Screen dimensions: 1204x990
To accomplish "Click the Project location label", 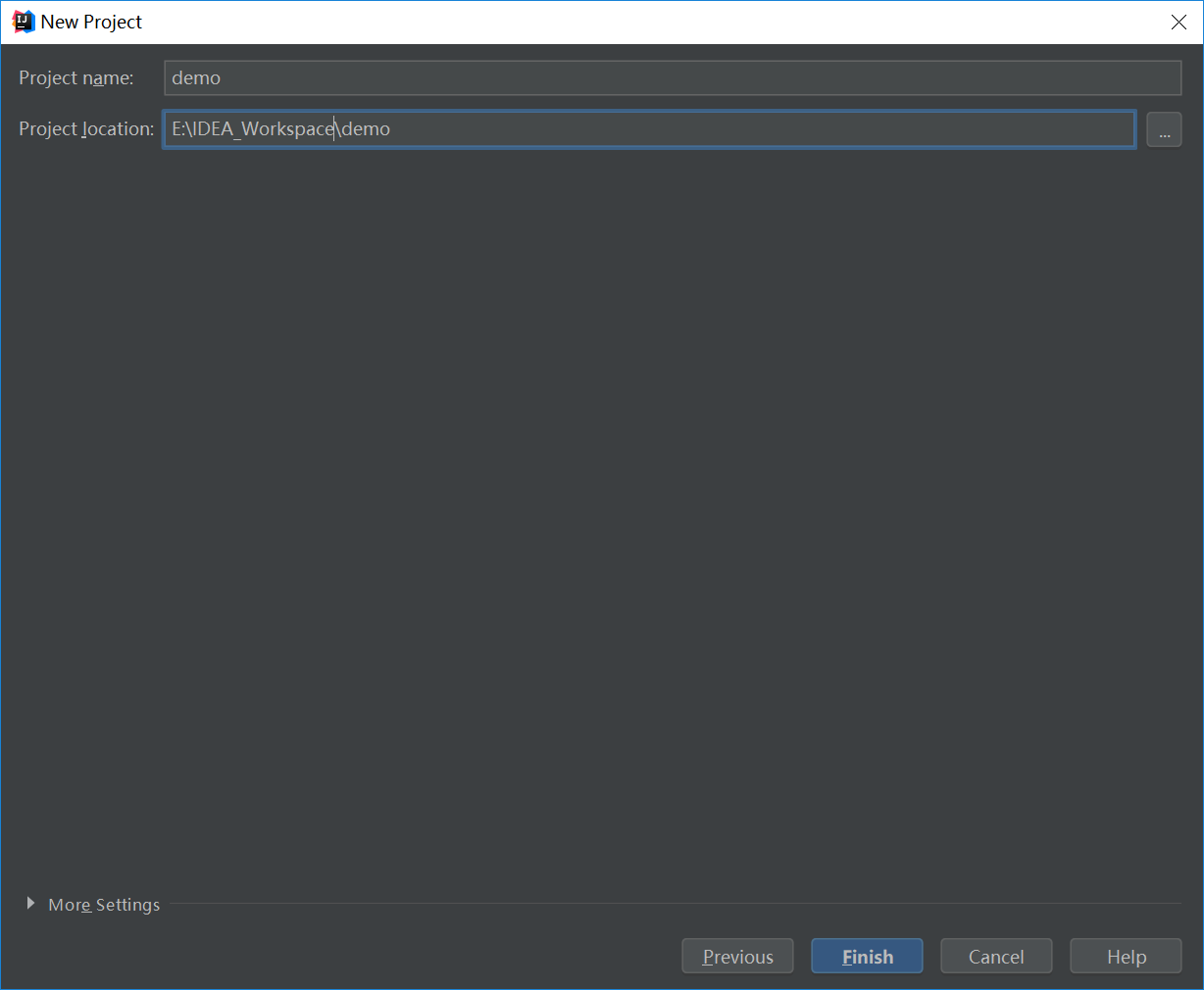I will (86, 129).
